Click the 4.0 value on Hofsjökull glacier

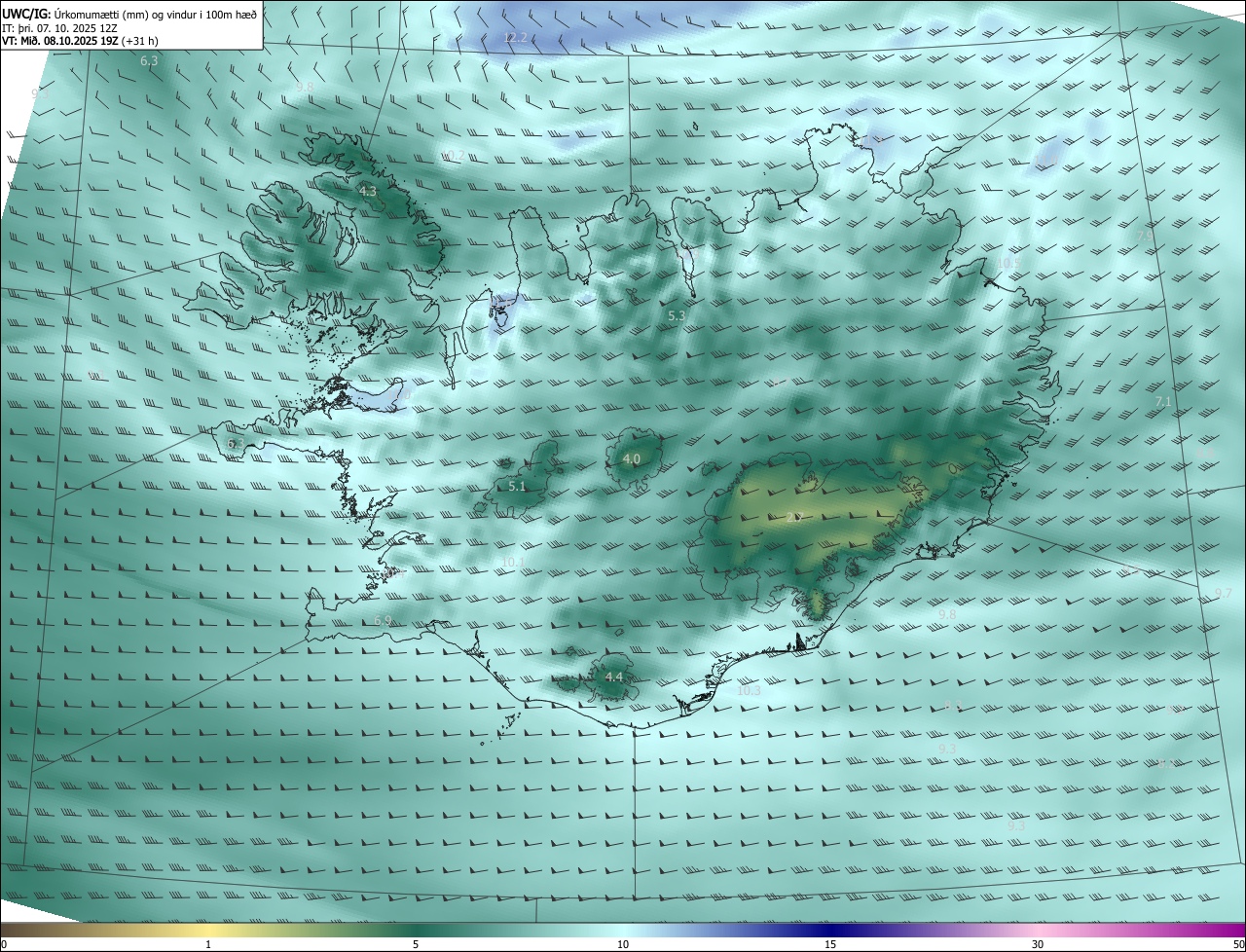point(632,459)
